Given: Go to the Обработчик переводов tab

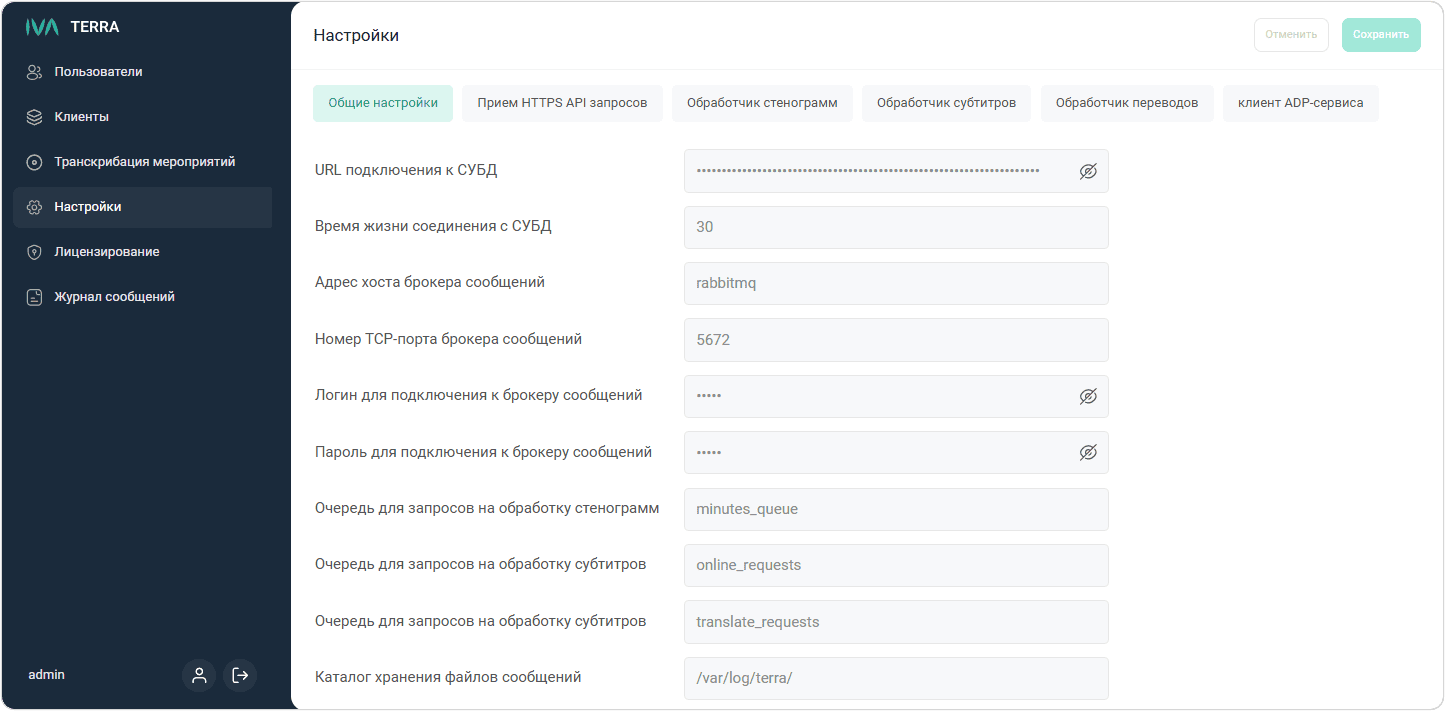Looking at the screenshot, I should click(x=1126, y=103).
